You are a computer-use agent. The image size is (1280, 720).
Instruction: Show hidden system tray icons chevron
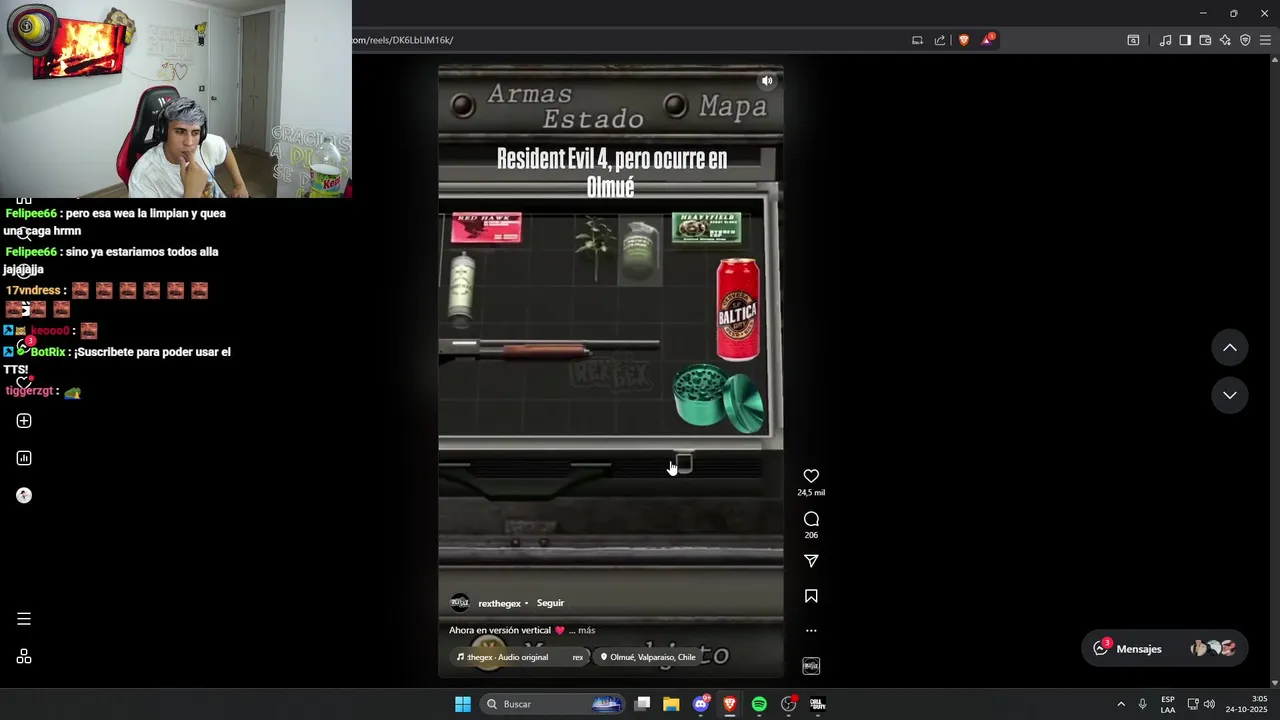(x=1120, y=704)
